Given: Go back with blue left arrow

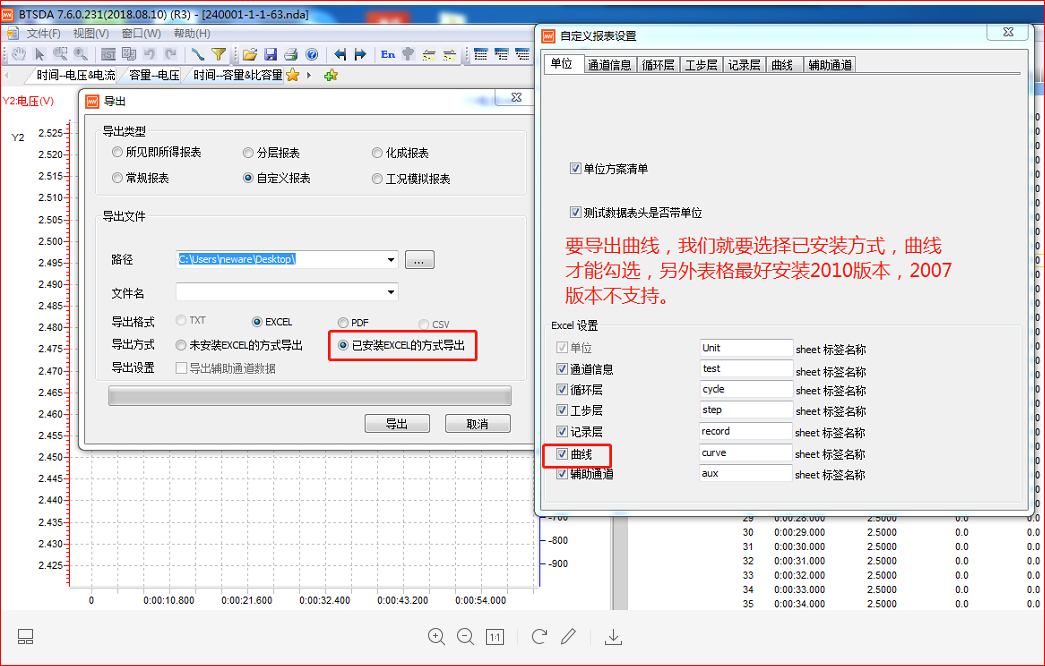Looking at the screenshot, I should click(340, 54).
